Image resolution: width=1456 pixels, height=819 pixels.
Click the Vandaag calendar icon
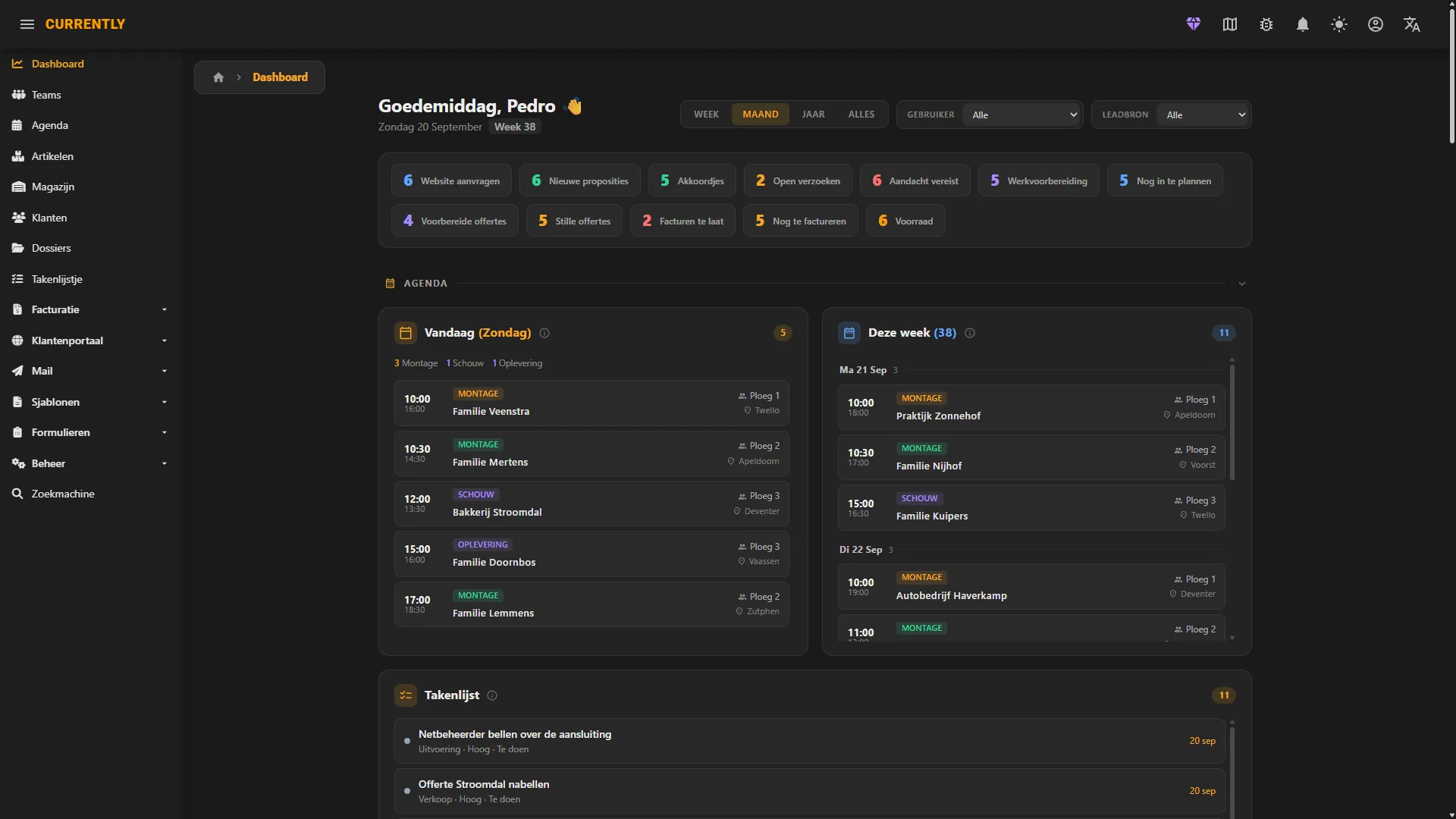[x=406, y=333]
